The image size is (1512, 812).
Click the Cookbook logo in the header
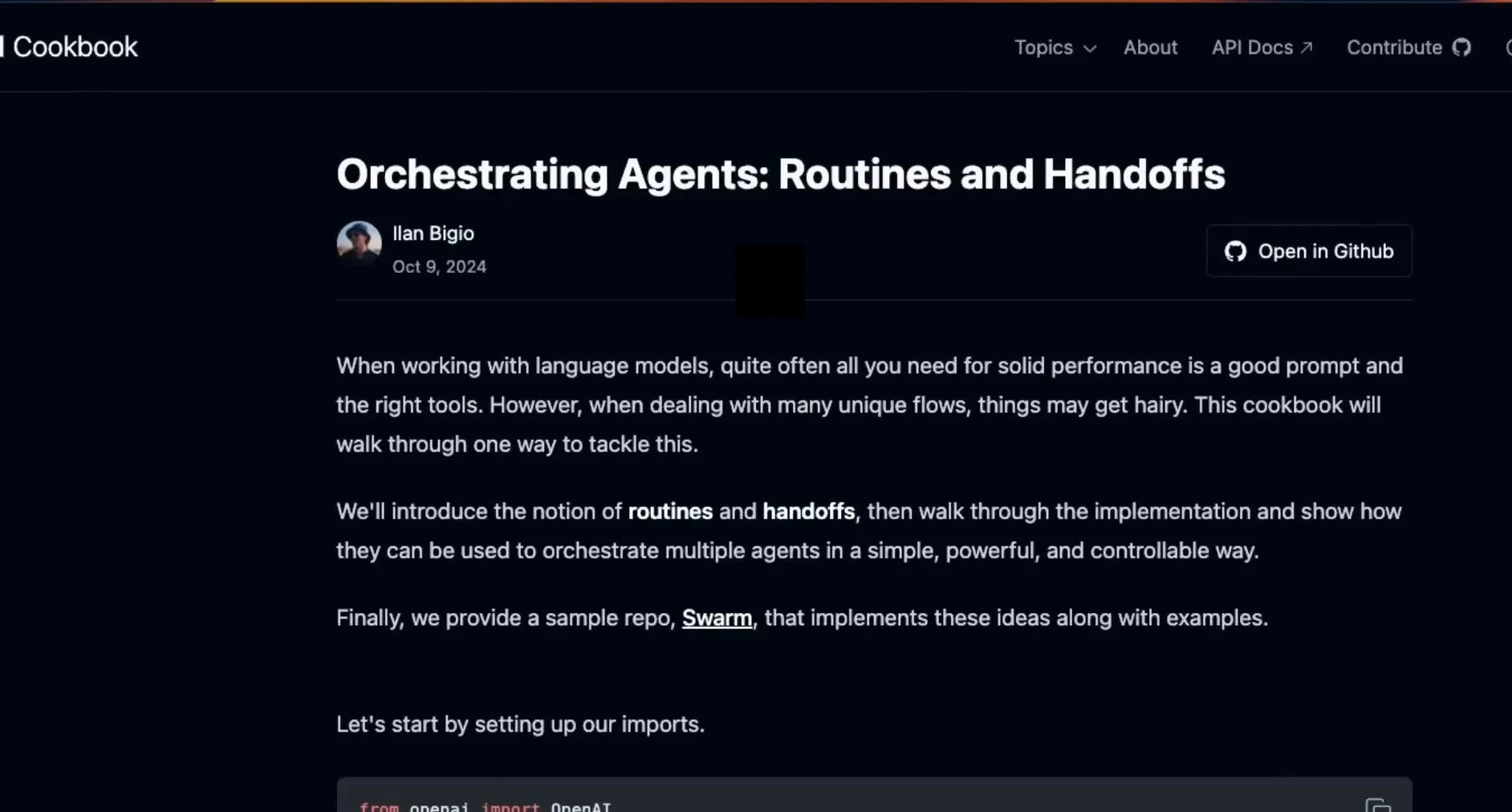coord(72,46)
